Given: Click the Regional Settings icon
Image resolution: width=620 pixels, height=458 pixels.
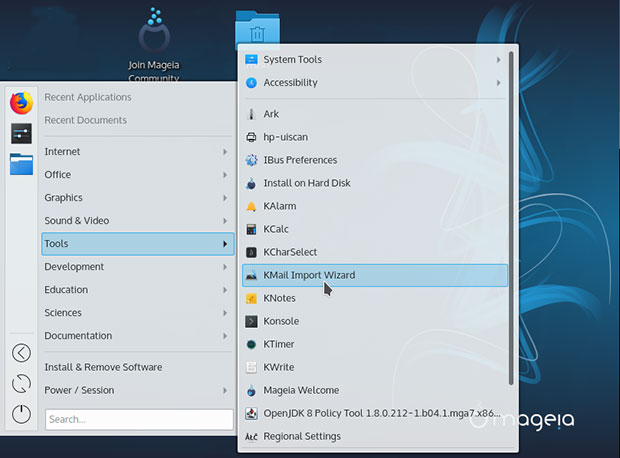Looking at the screenshot, I should (251, 437).
